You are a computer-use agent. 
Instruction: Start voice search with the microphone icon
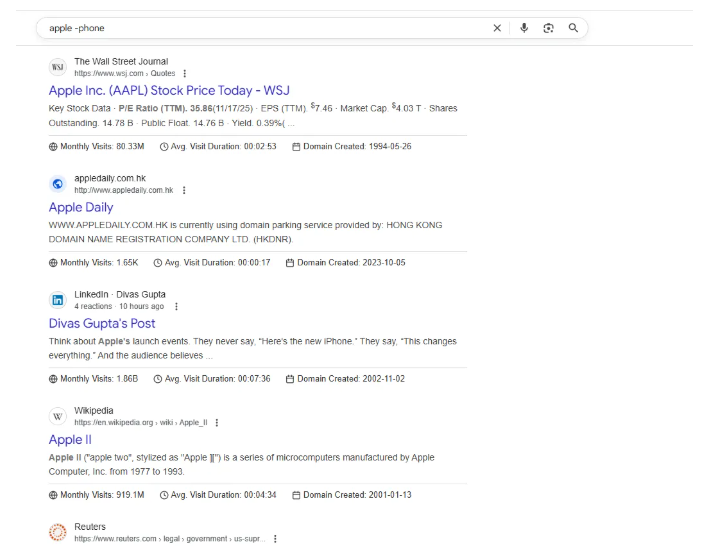523,28
